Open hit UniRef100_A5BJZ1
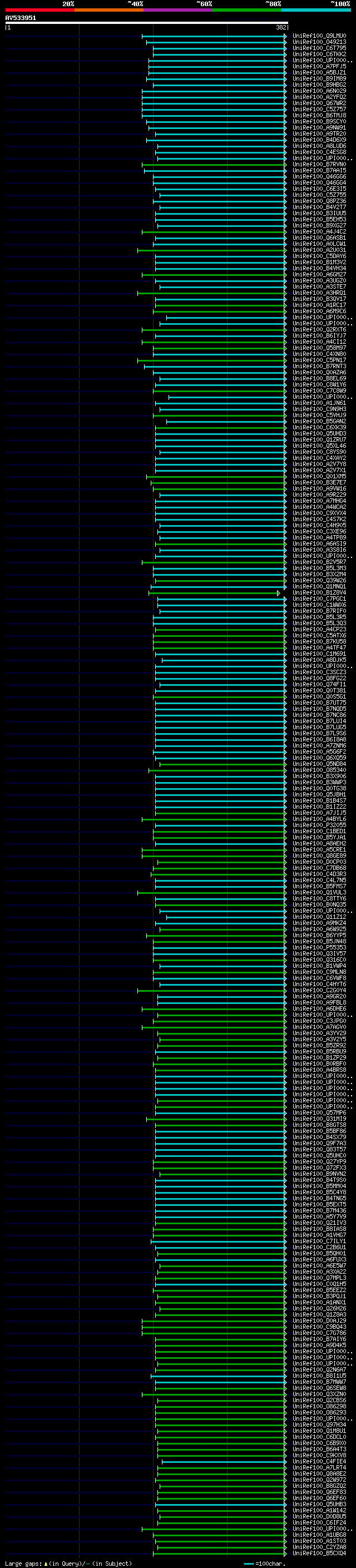This screenshot has height=1568, width=356. [319, 72]
